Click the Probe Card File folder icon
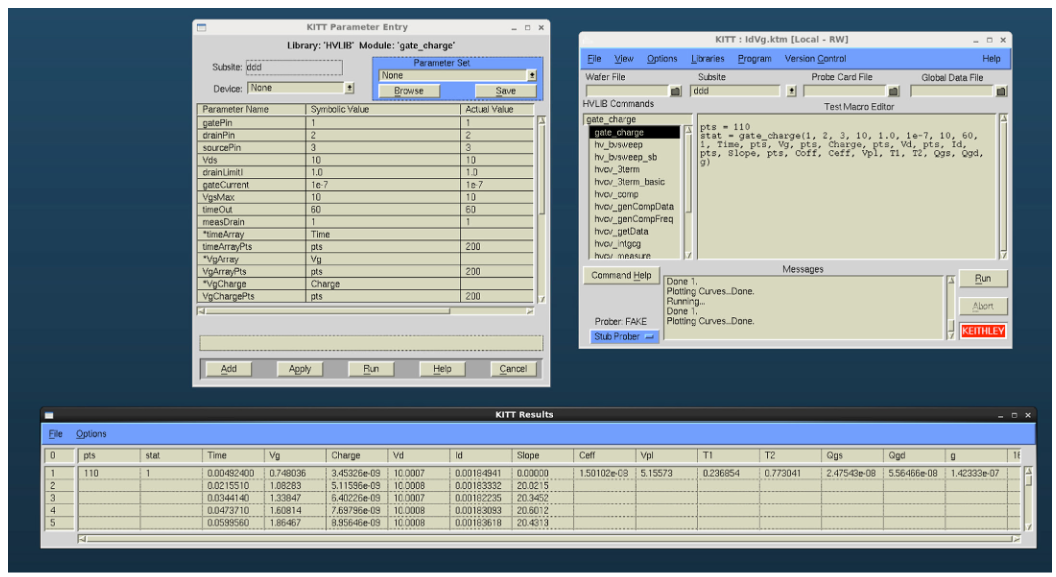The width and height of the screenshot is (1056, 577). [893, 91]
